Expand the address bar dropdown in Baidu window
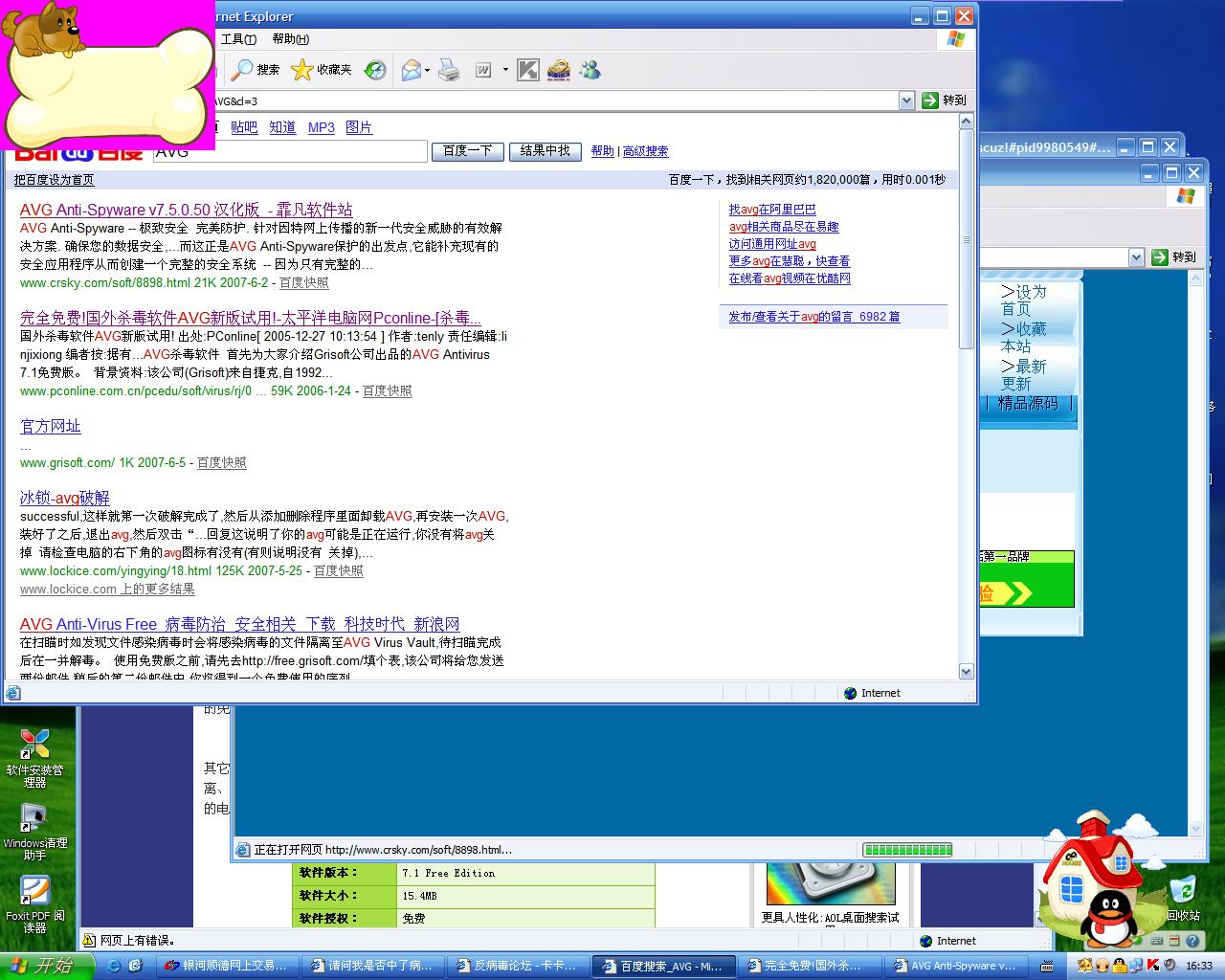 [x=906, y=100]
